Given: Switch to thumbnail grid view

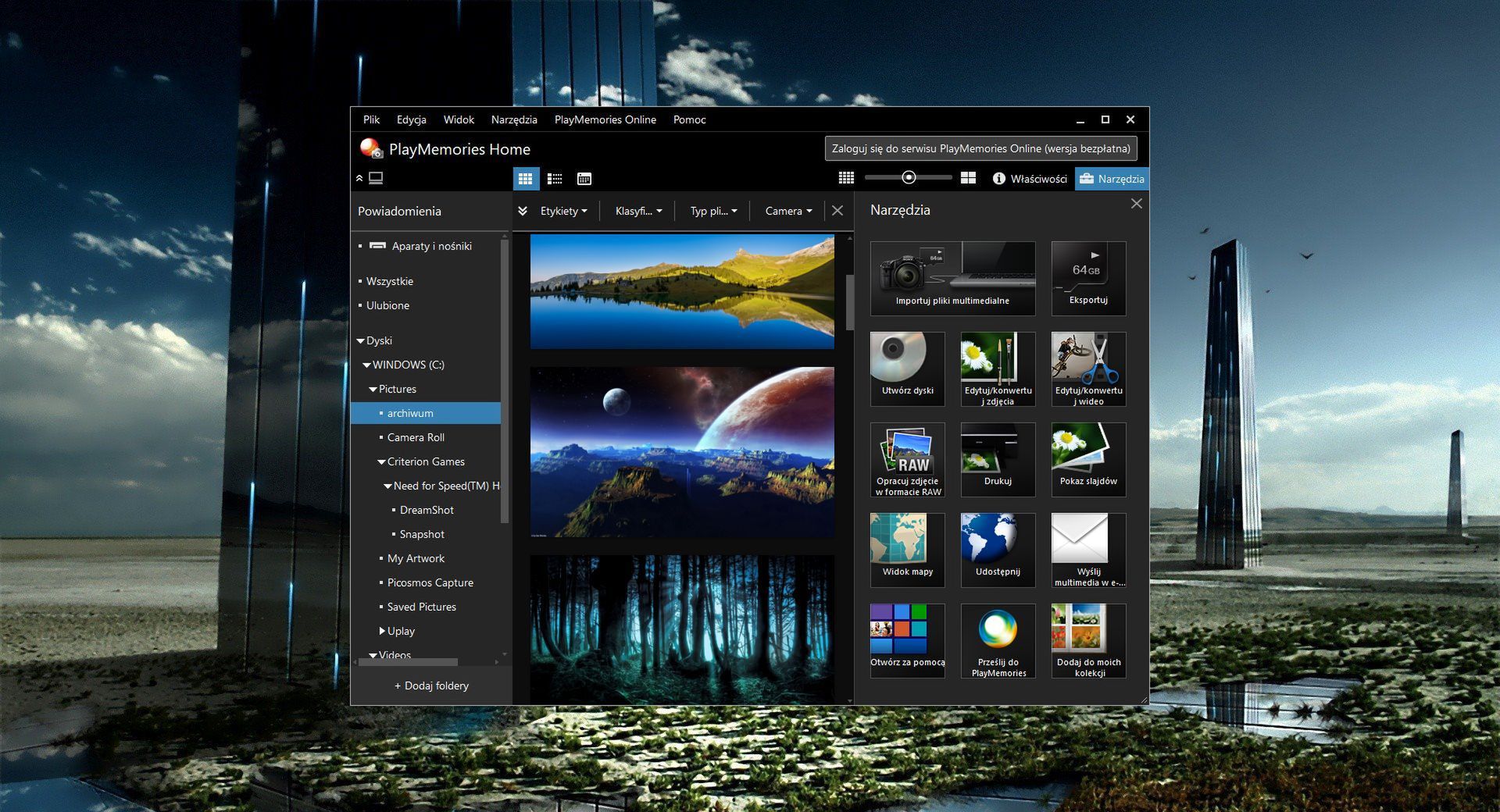Looking at the screenshot, I should (x=525, y=179).
